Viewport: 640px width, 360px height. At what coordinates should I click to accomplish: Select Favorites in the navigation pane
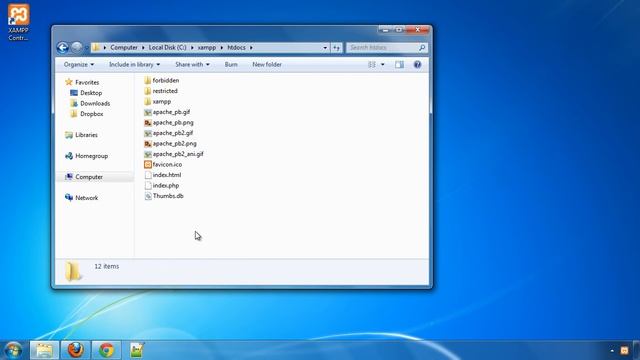(x=87, y=82)
